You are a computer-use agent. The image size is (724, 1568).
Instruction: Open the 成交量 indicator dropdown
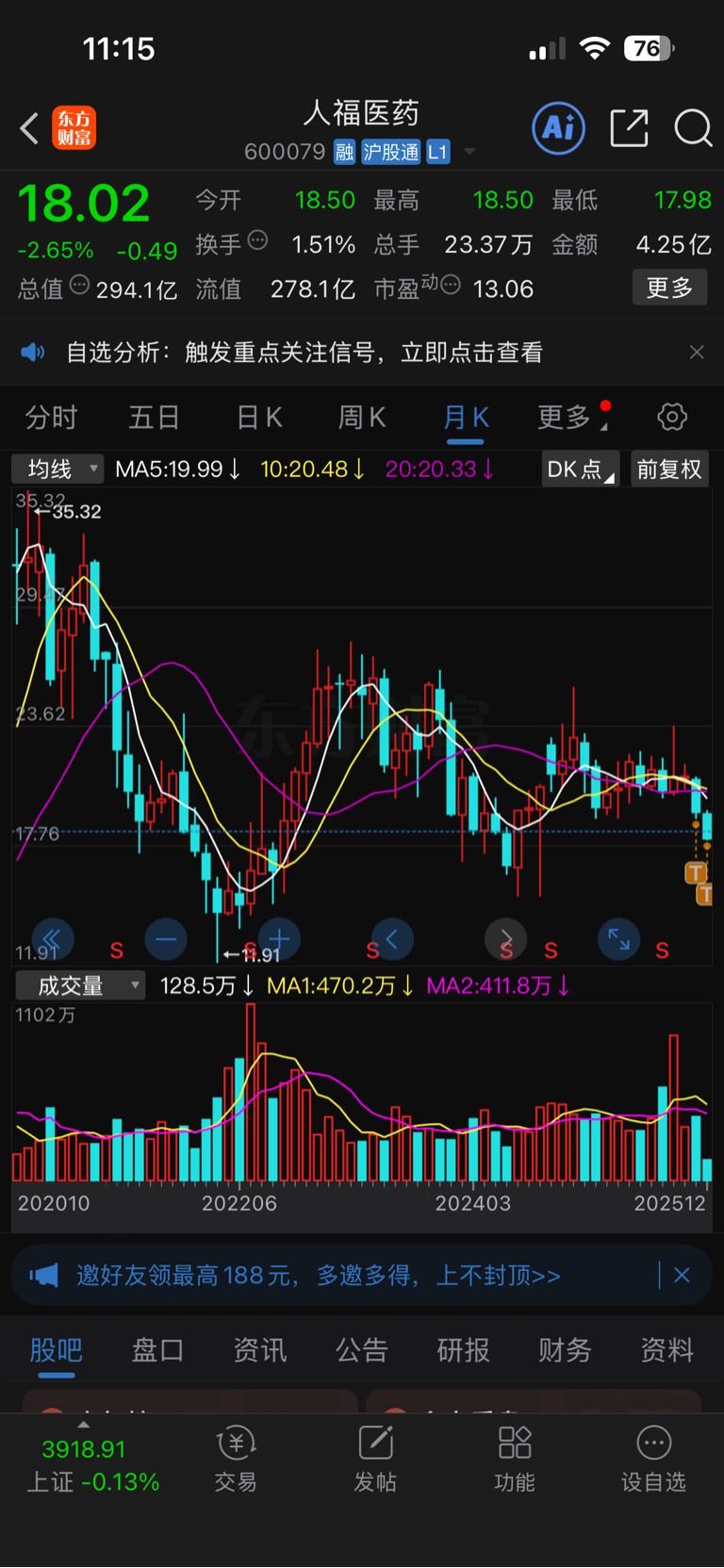pyautogui.click(x=80, y=985)
